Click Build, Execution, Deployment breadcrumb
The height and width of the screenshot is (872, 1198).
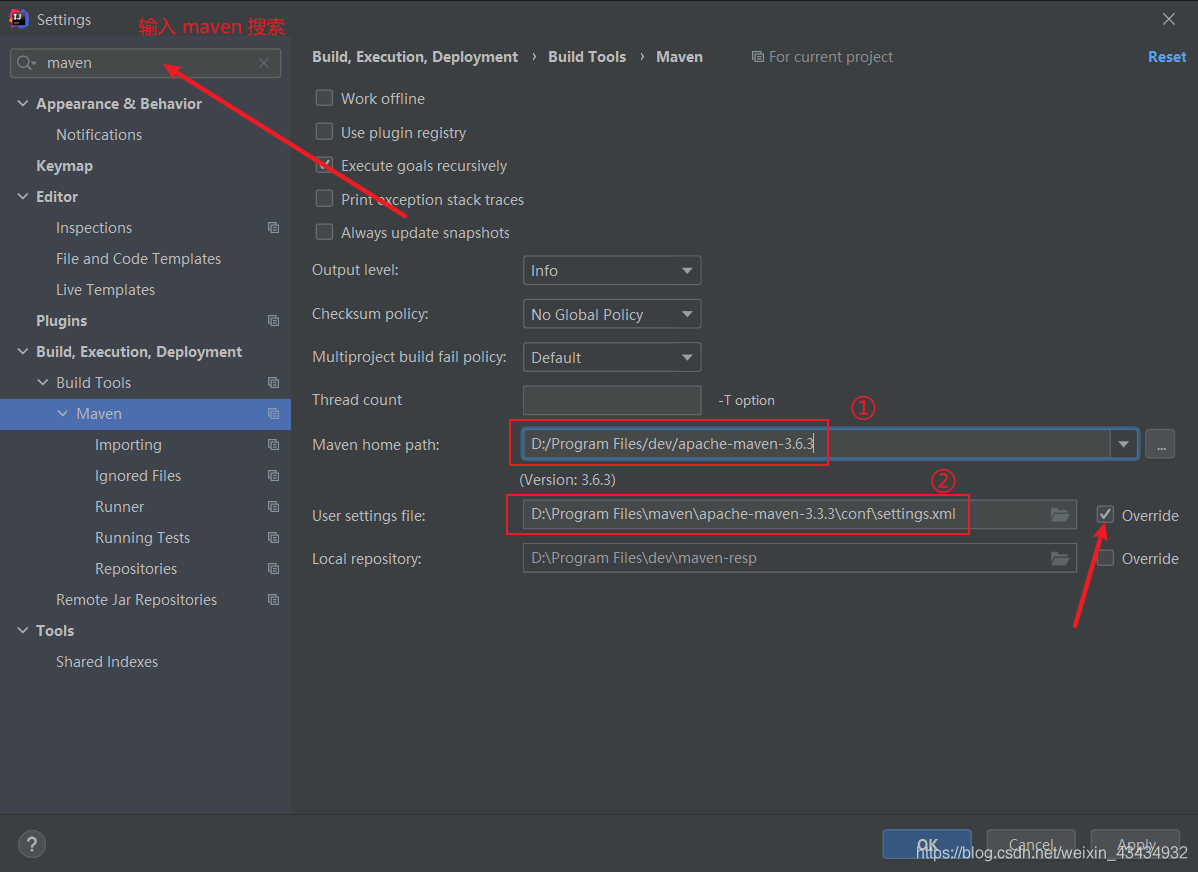pyautogui.click(x=415, y=57)
